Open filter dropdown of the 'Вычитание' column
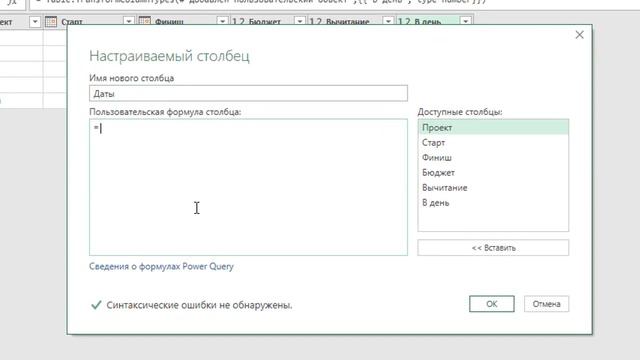This screenshot has height=360, width=640. 388,21
